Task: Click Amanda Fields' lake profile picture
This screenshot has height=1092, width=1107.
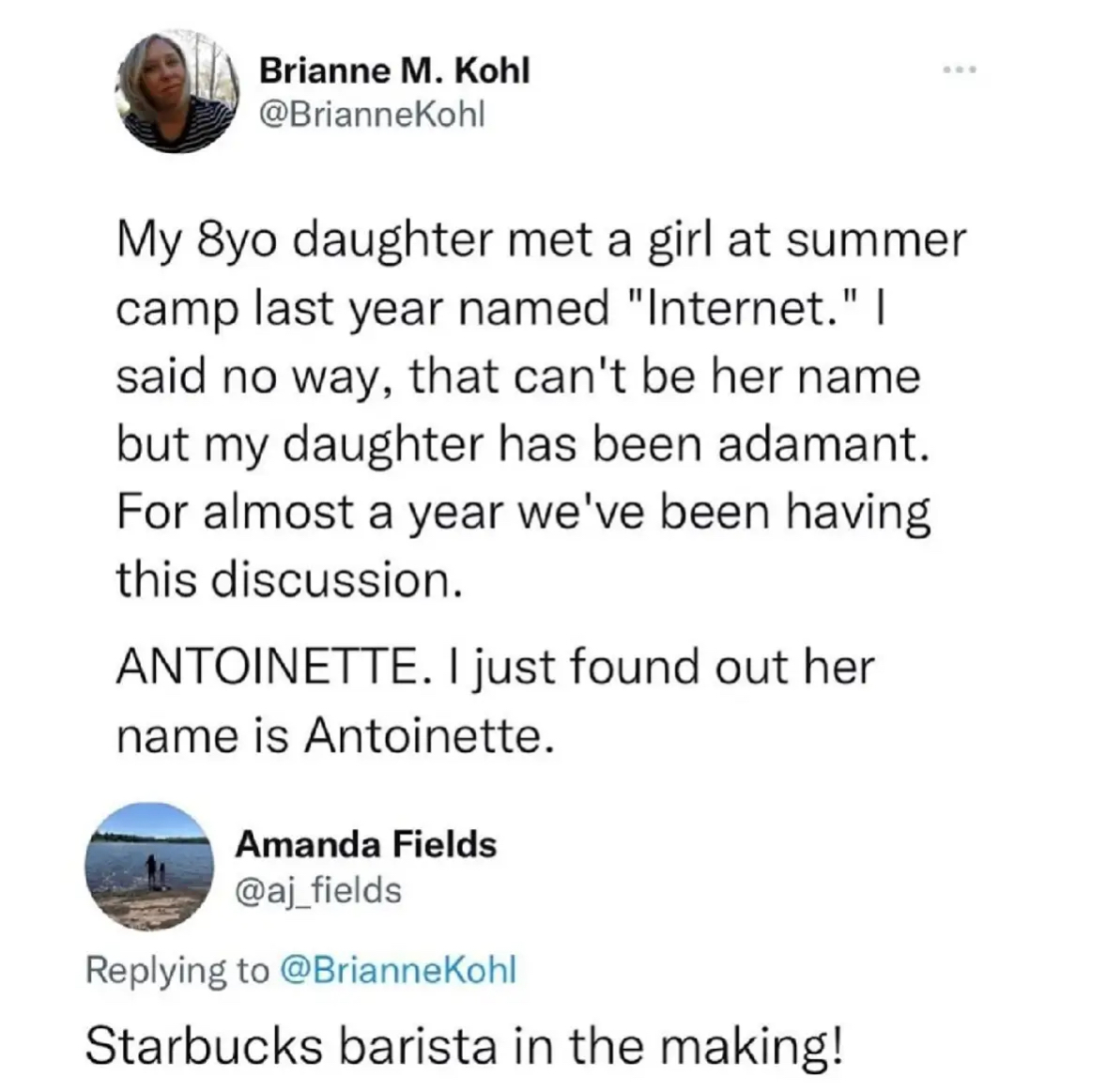Action: [x=150, y=867]
